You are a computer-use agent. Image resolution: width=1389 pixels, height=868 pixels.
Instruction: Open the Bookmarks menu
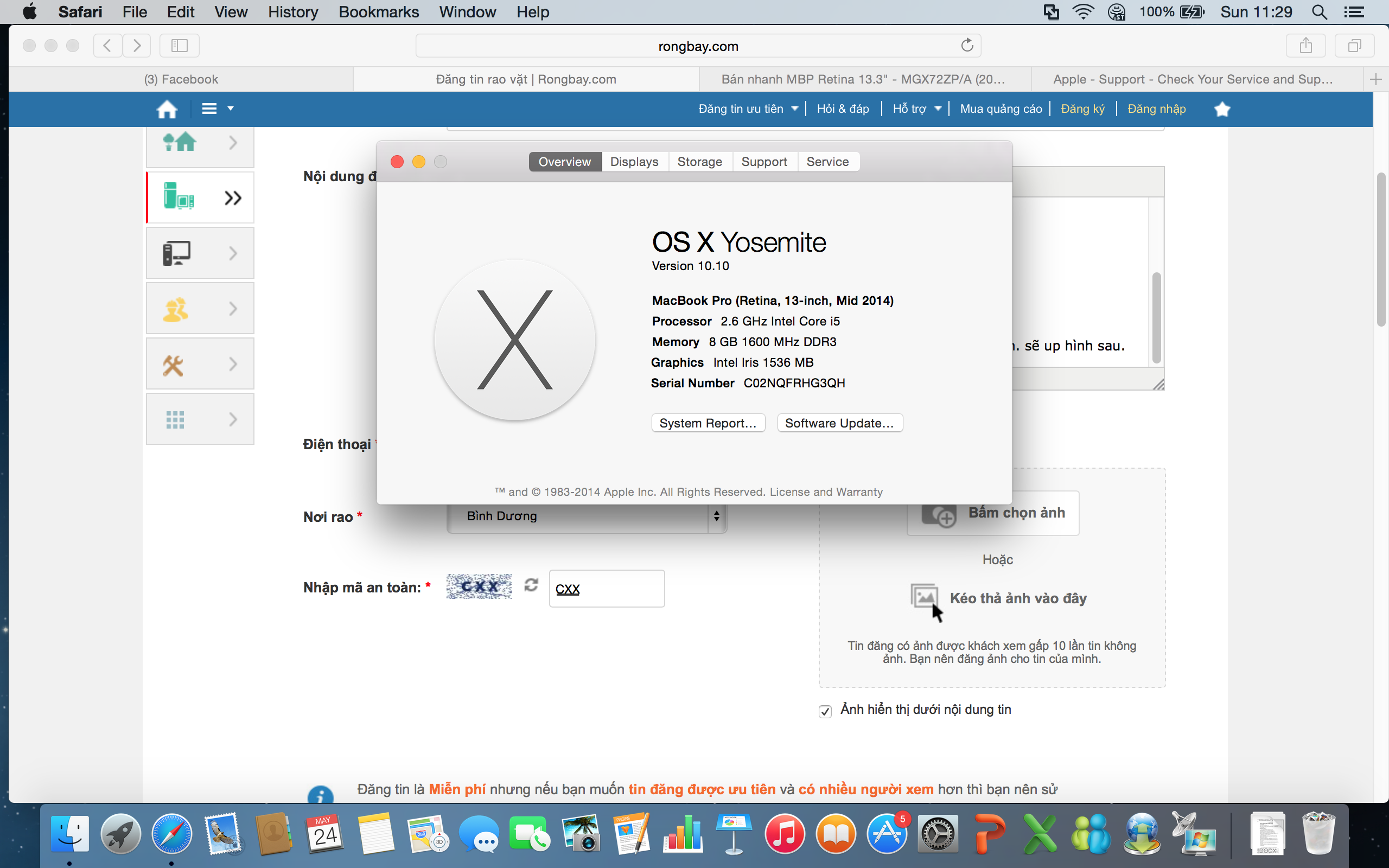[x=379, y=12]
